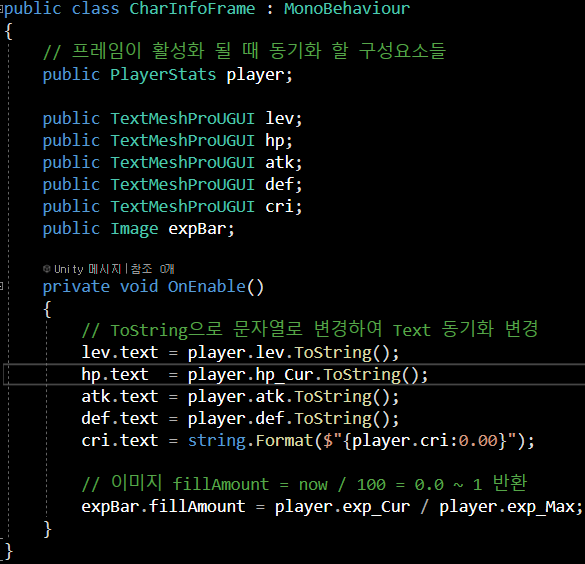Click 'lev.text' at the assignment start
This screenshot has height=564, width=585.
click(120, 352)
